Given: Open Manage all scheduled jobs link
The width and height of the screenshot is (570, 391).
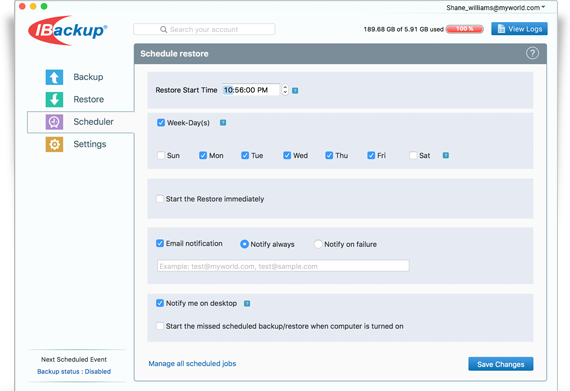Looking at the screenshot, I should pos(192,364).
